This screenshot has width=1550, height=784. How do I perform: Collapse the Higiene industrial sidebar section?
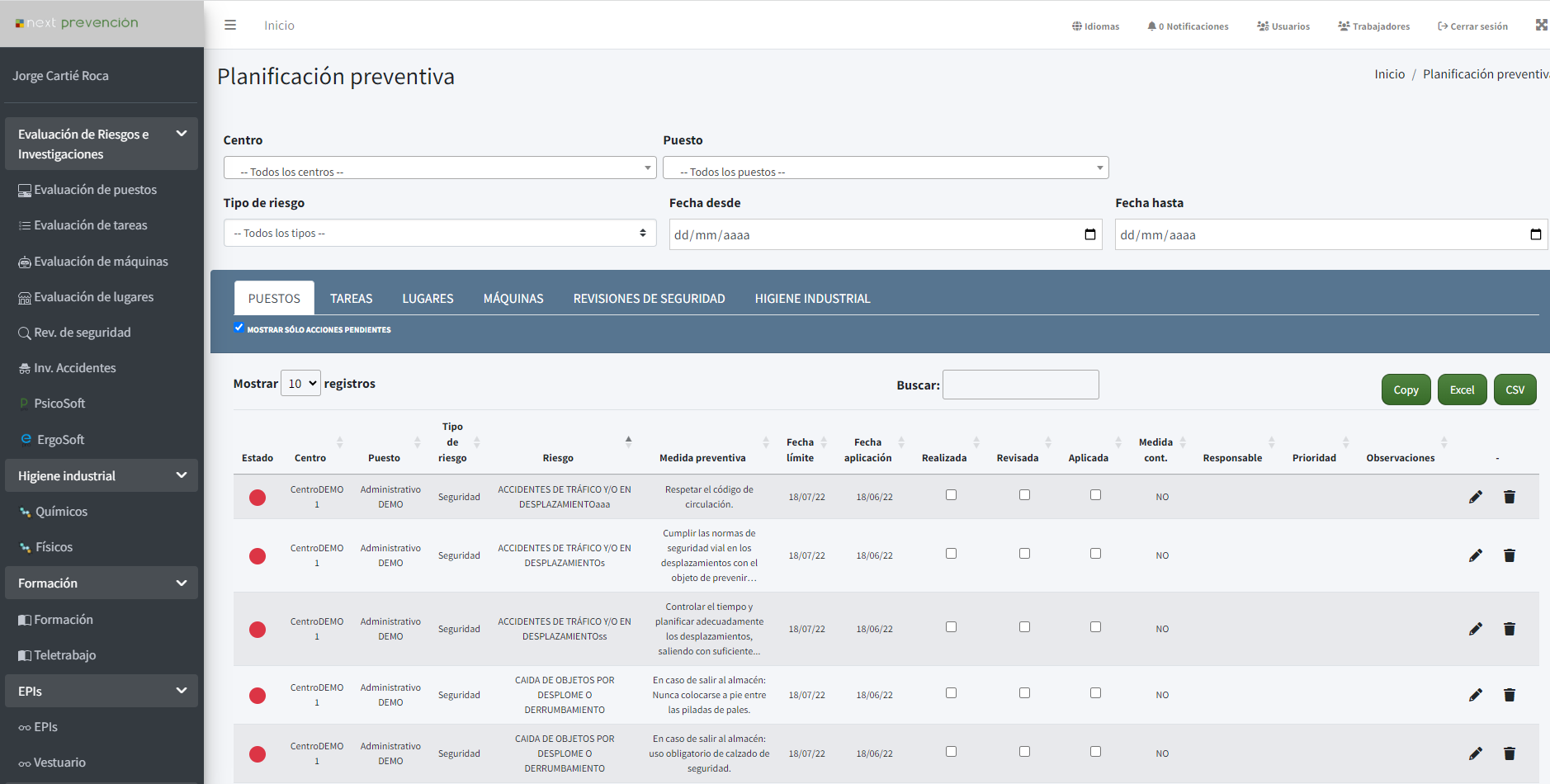click(x=102, y=476)
